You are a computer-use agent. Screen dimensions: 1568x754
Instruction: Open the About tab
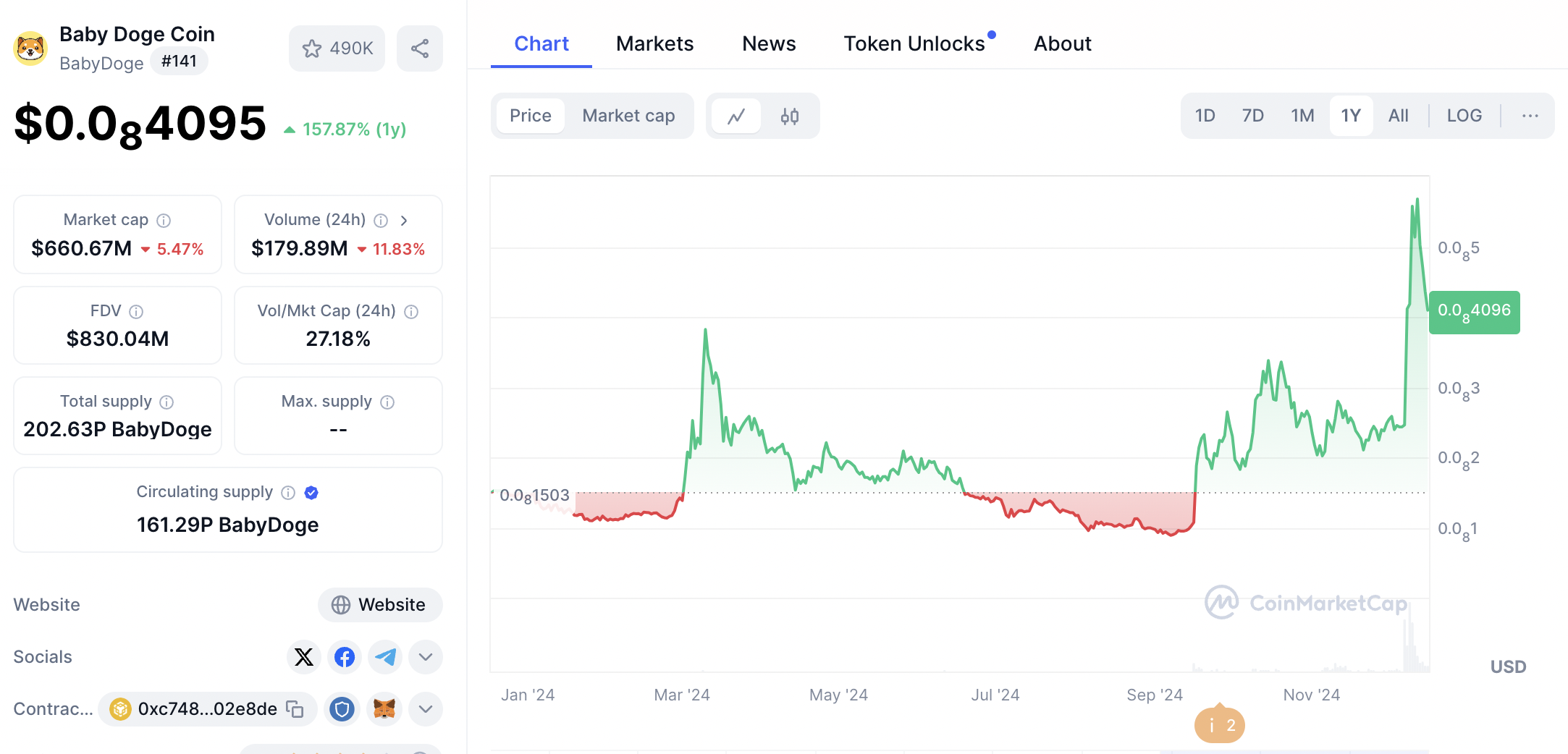1063,44
